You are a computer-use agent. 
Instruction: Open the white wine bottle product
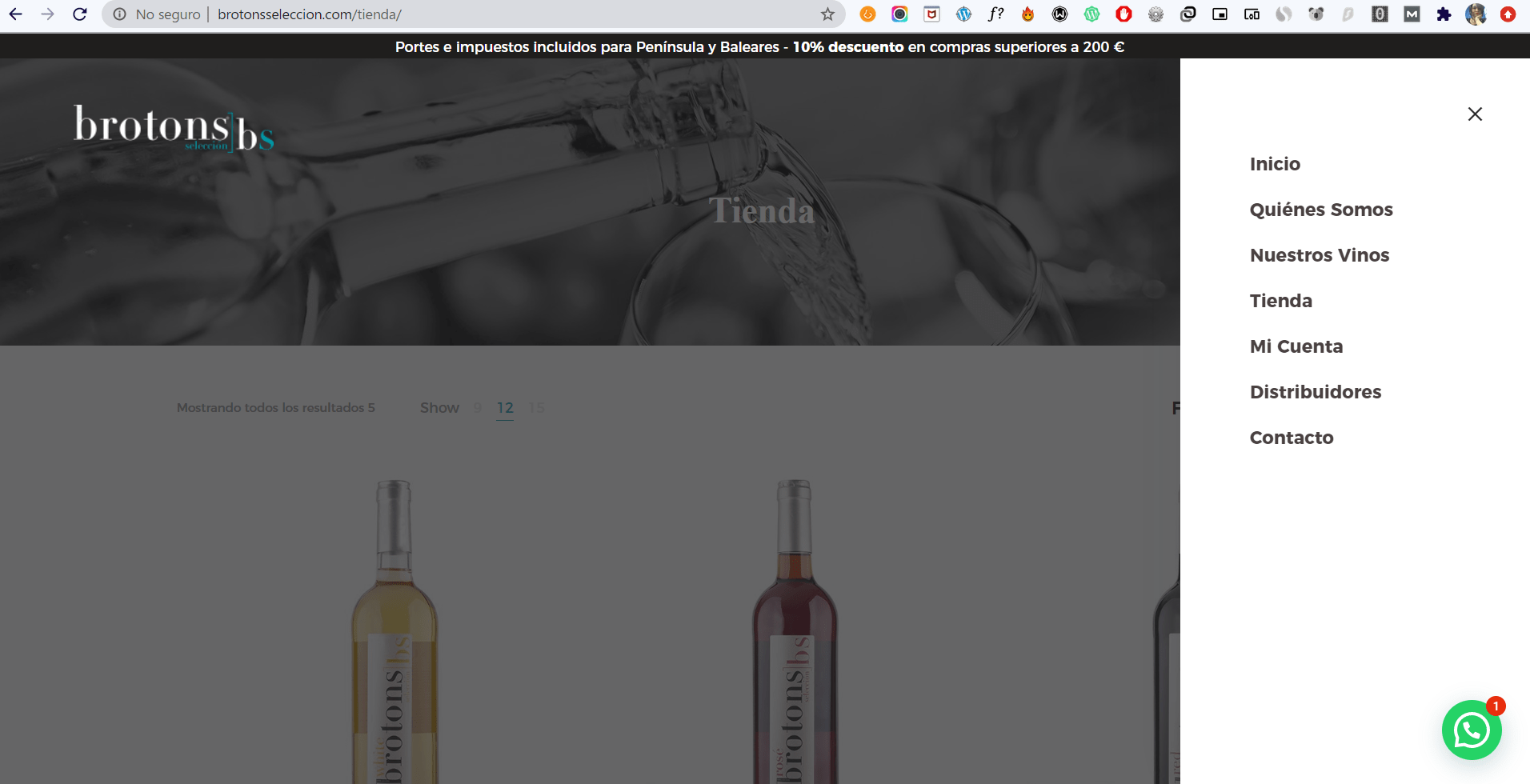coord(395,632)
